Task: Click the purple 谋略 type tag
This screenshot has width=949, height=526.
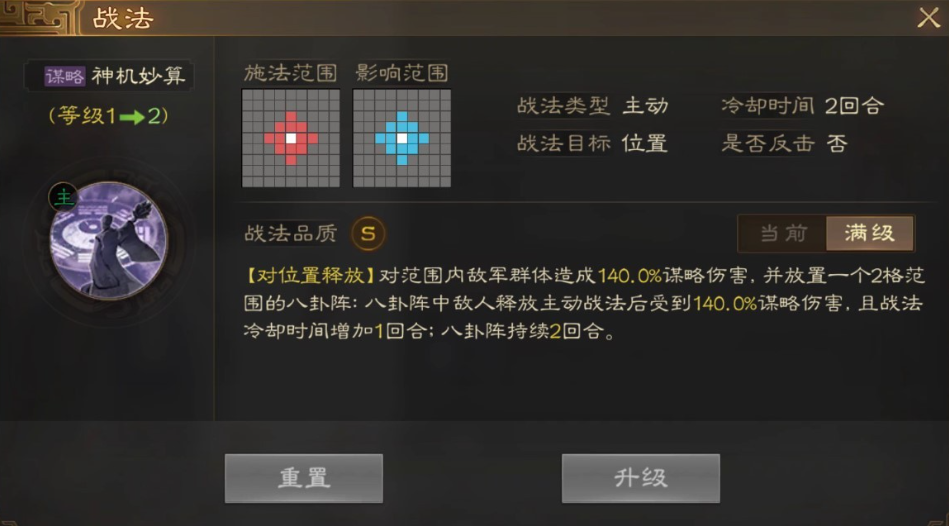Action: [65, 76]
